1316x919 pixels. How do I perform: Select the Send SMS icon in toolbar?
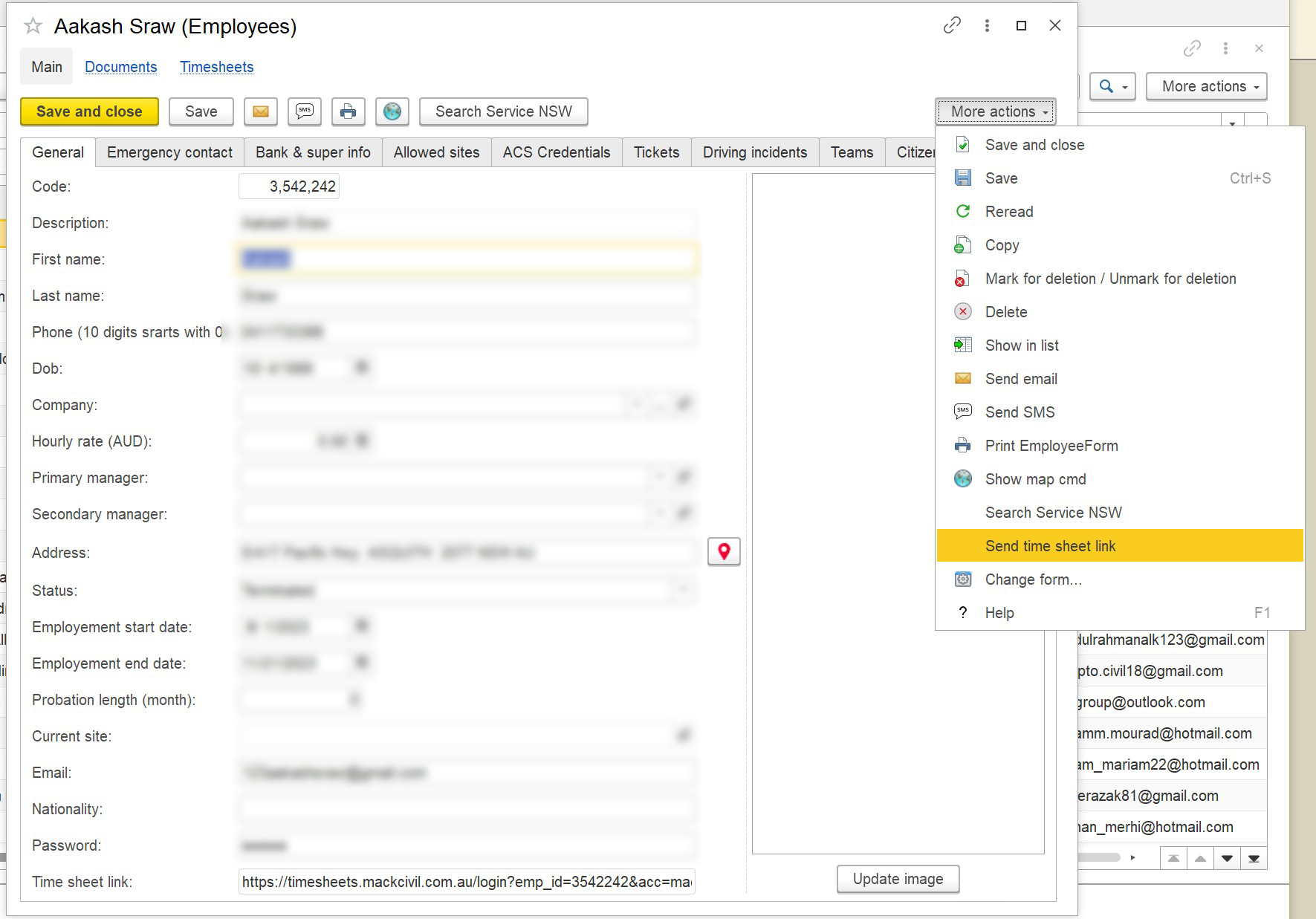(304, 111)
